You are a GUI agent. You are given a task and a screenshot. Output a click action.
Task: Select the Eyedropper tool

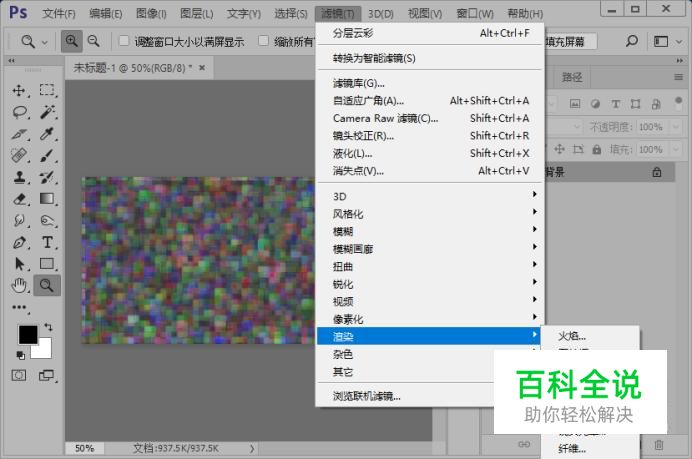coord(47,134)
